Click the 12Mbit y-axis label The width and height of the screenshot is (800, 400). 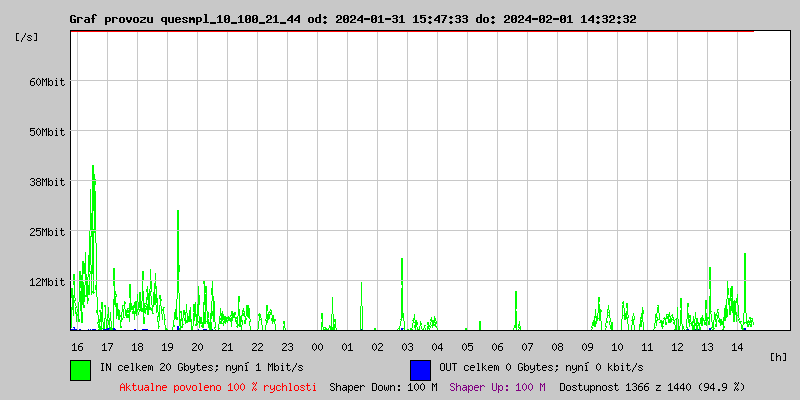(x=47, y=282)
